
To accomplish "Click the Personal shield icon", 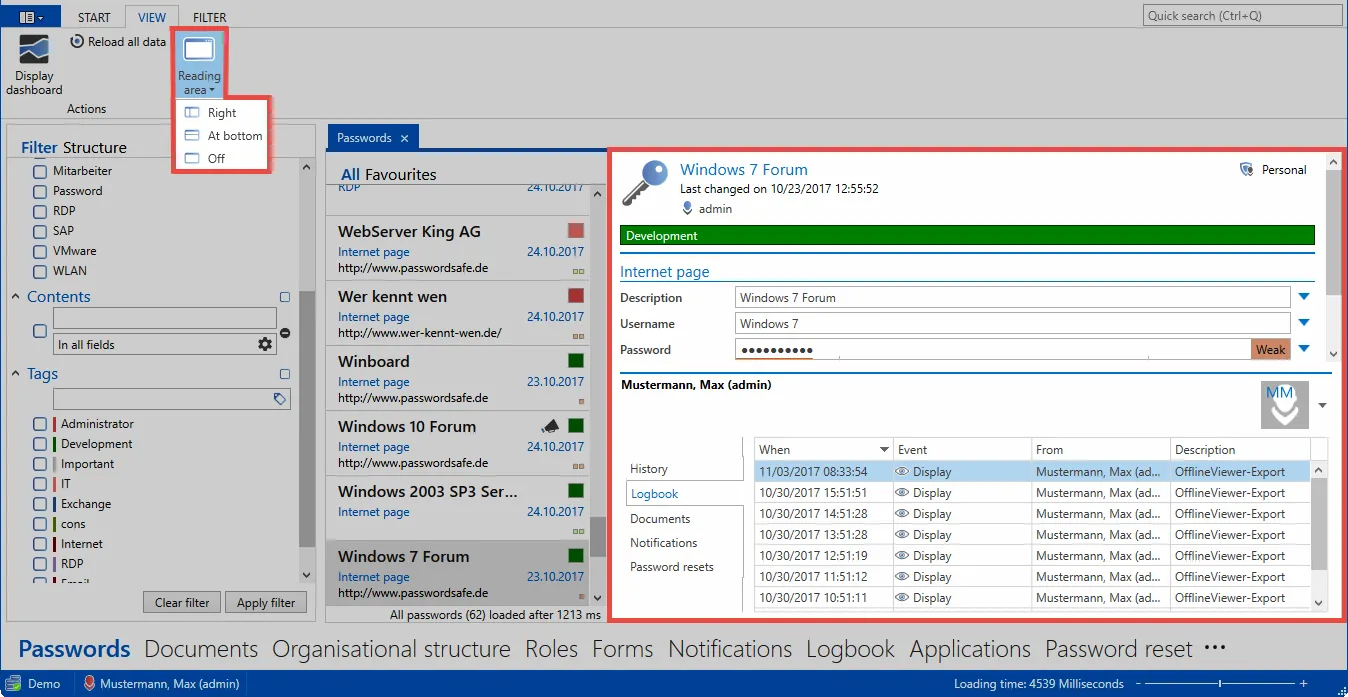I will (x=1246, y=170).
